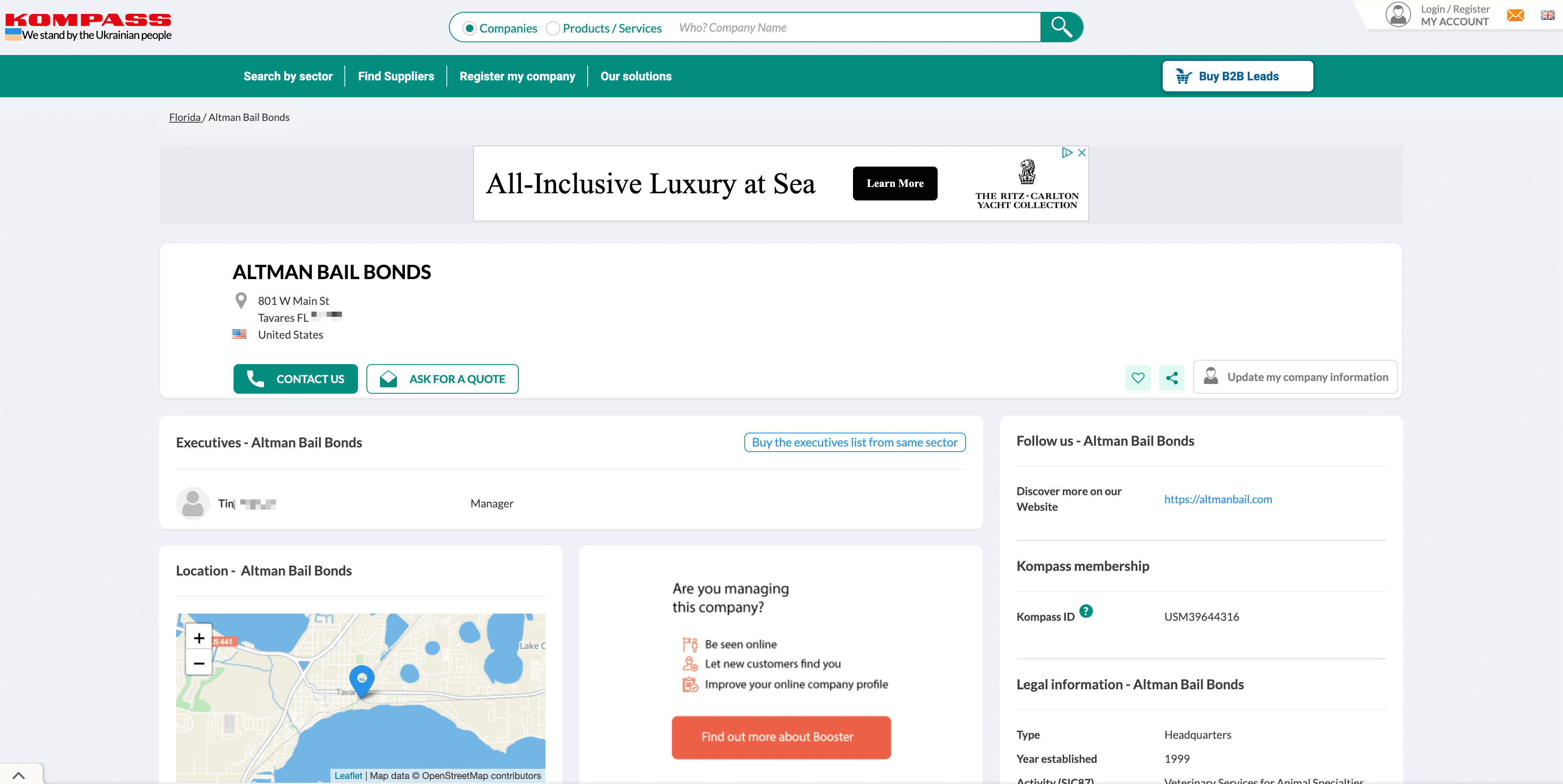Click the company name search field
Viewport: 1563px width, 784px height.
[850, 28]
